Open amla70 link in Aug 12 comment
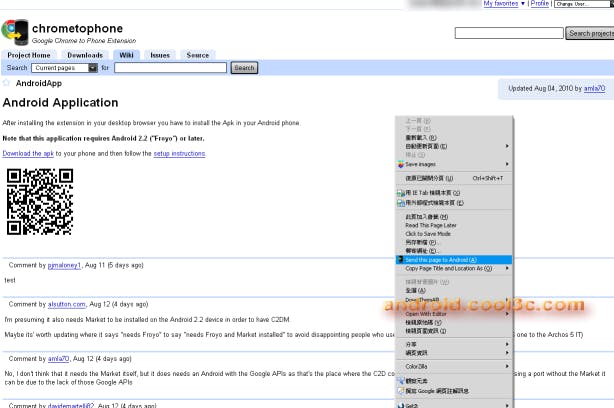Screen dimensions: 614x408 [x=58, y=359]
